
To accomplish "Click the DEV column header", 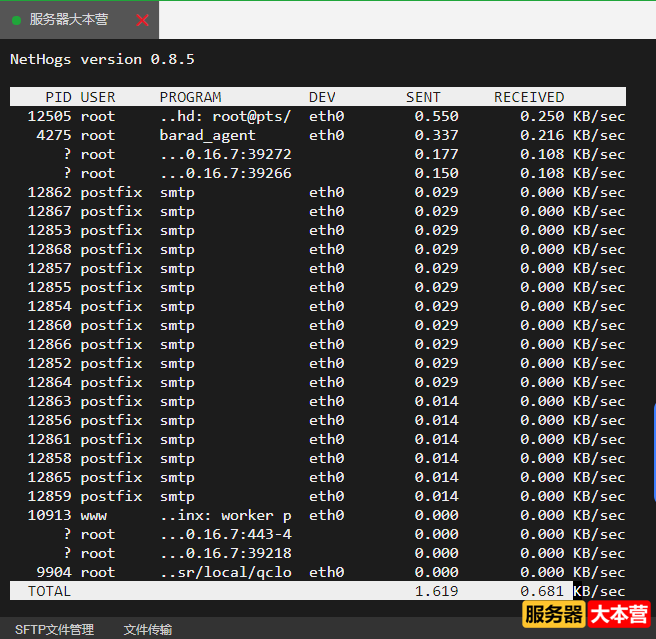I will coord(322,97).
